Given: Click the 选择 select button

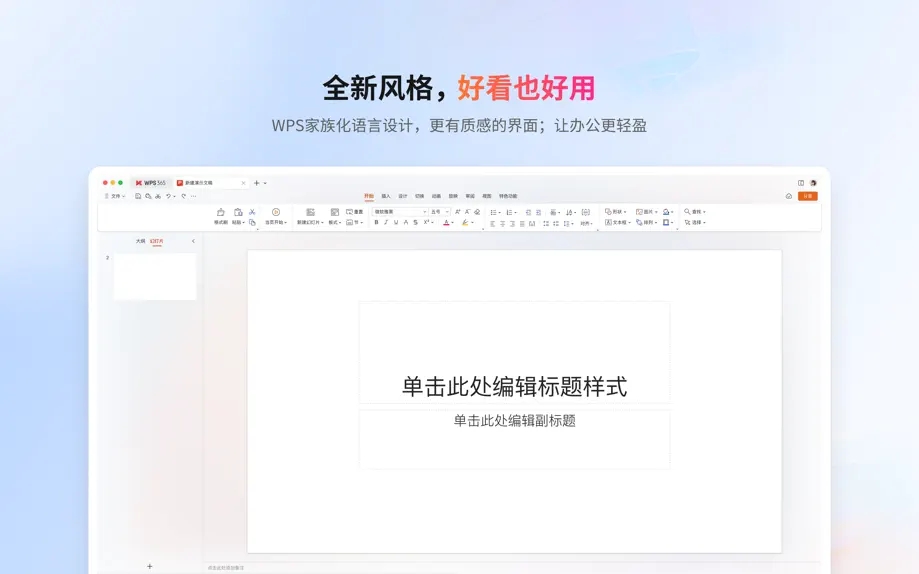Looking at the screenshot, I should (x=695, y=223).
